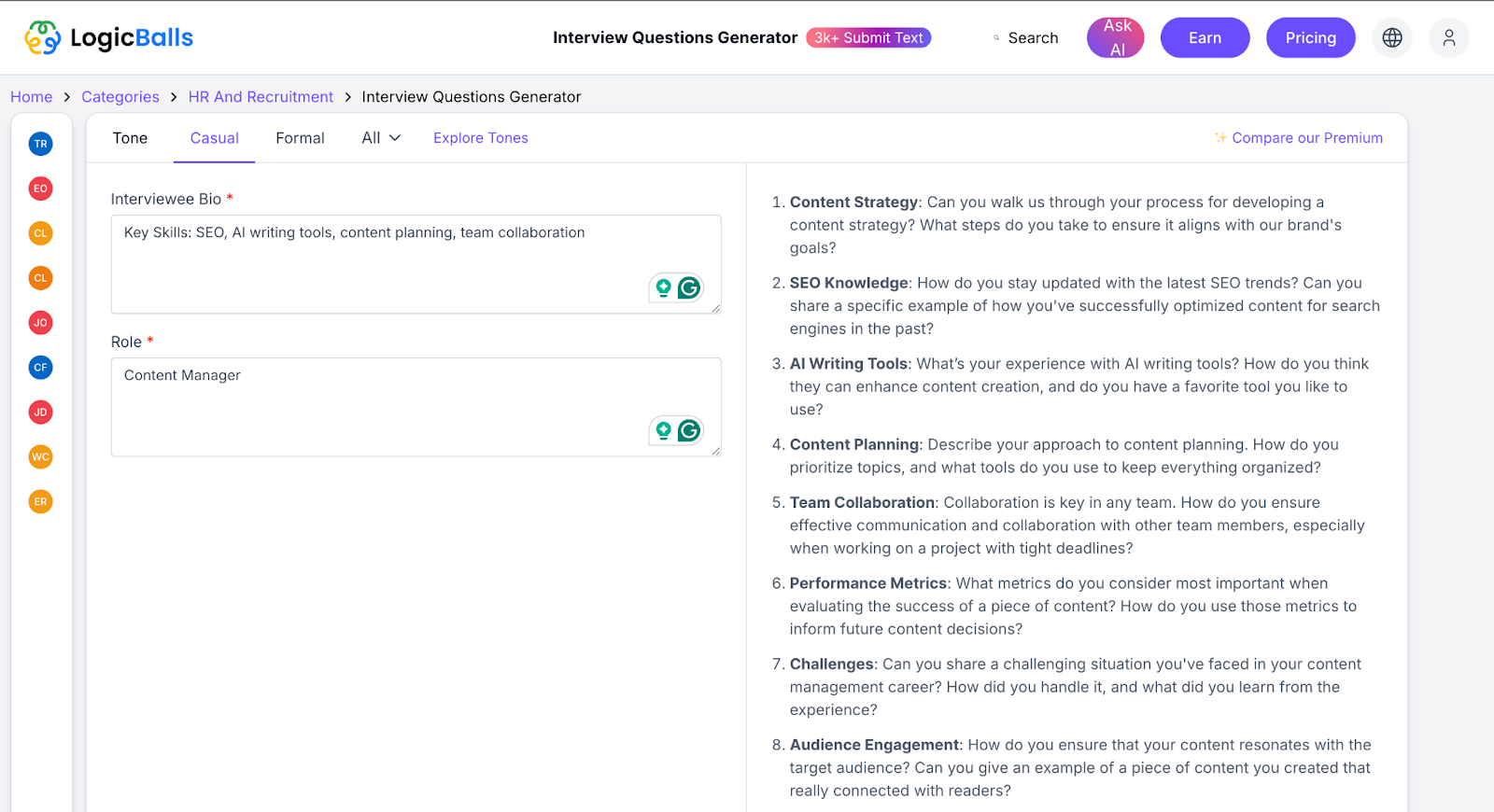Click Grammarly icon in Interviewee Bio field
Viewport: 1494px width, 812px height.
point(689,288)
